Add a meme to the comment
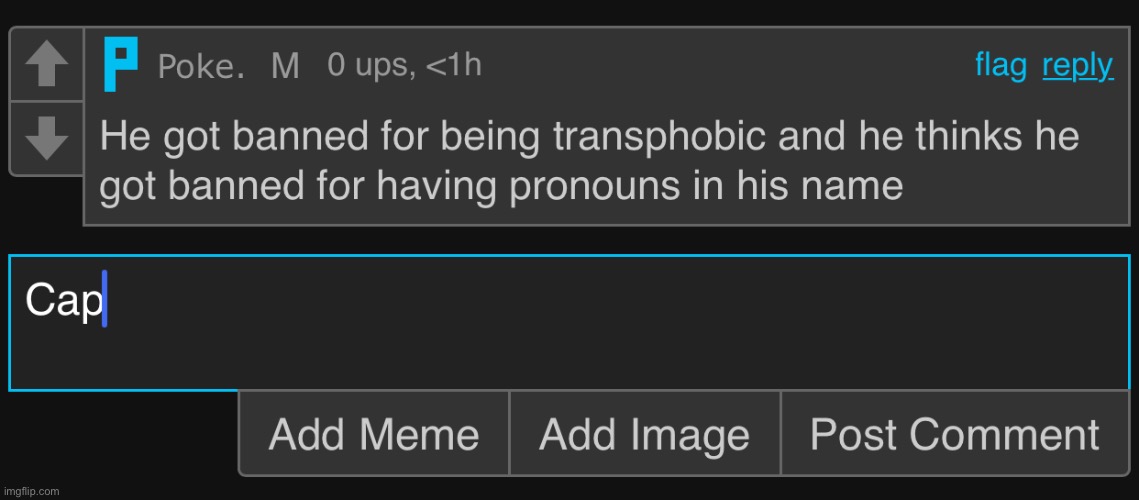The width and height of the screenshot is (1139, 500). coord(374,434)
